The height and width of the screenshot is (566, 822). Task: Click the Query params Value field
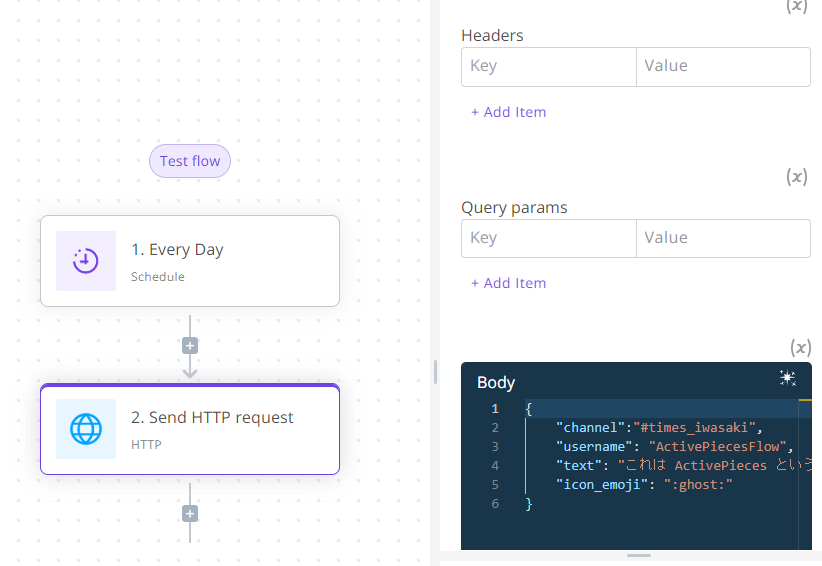pyautogui.click(x=722, y=238)
